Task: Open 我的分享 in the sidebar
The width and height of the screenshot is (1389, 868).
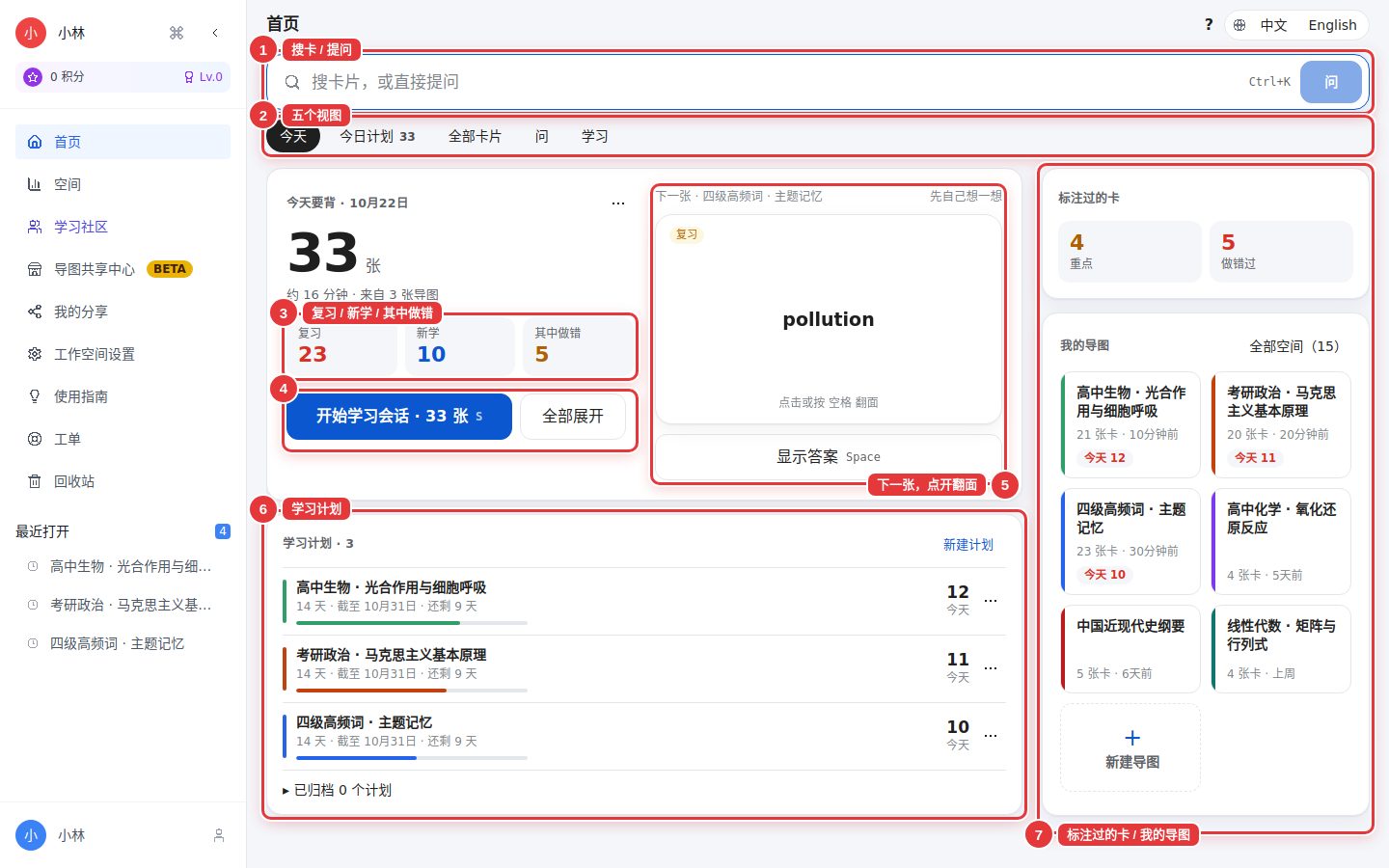Action: pyautogui.click(x=123, y=312)
